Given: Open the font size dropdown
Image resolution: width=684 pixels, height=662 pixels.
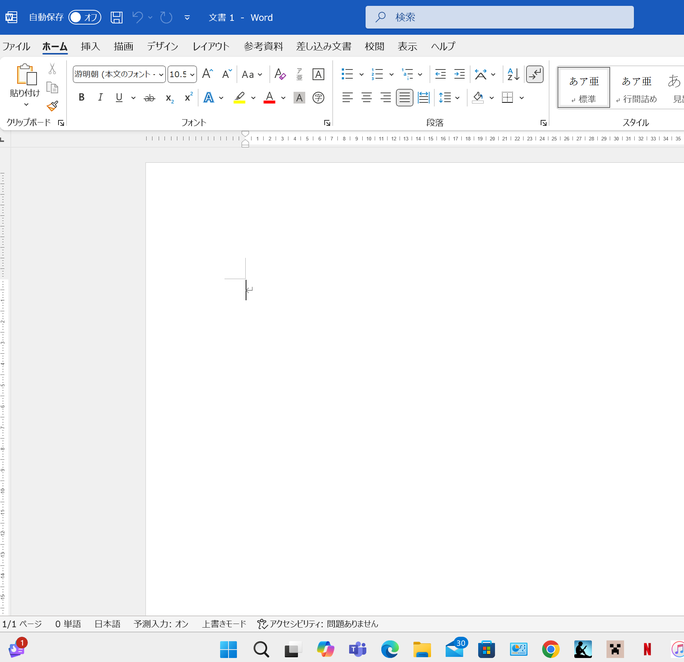Looking at the screenshot, I should [x=192, y=74].
